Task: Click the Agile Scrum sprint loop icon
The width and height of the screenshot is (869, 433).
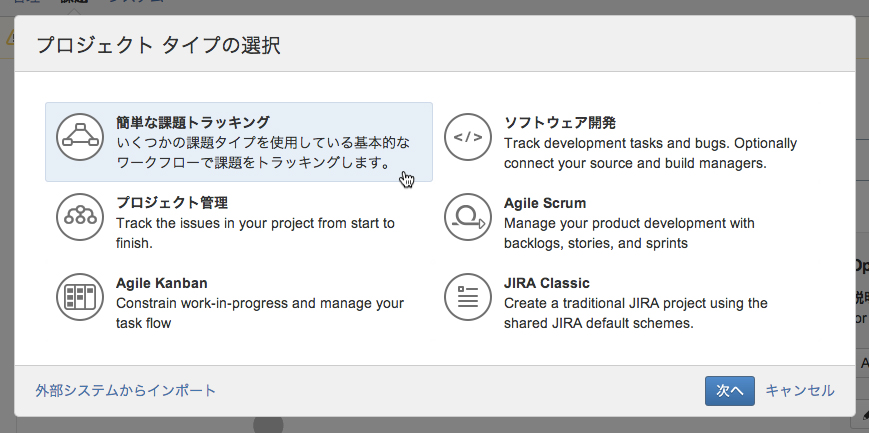Action: tap(468, 217)
